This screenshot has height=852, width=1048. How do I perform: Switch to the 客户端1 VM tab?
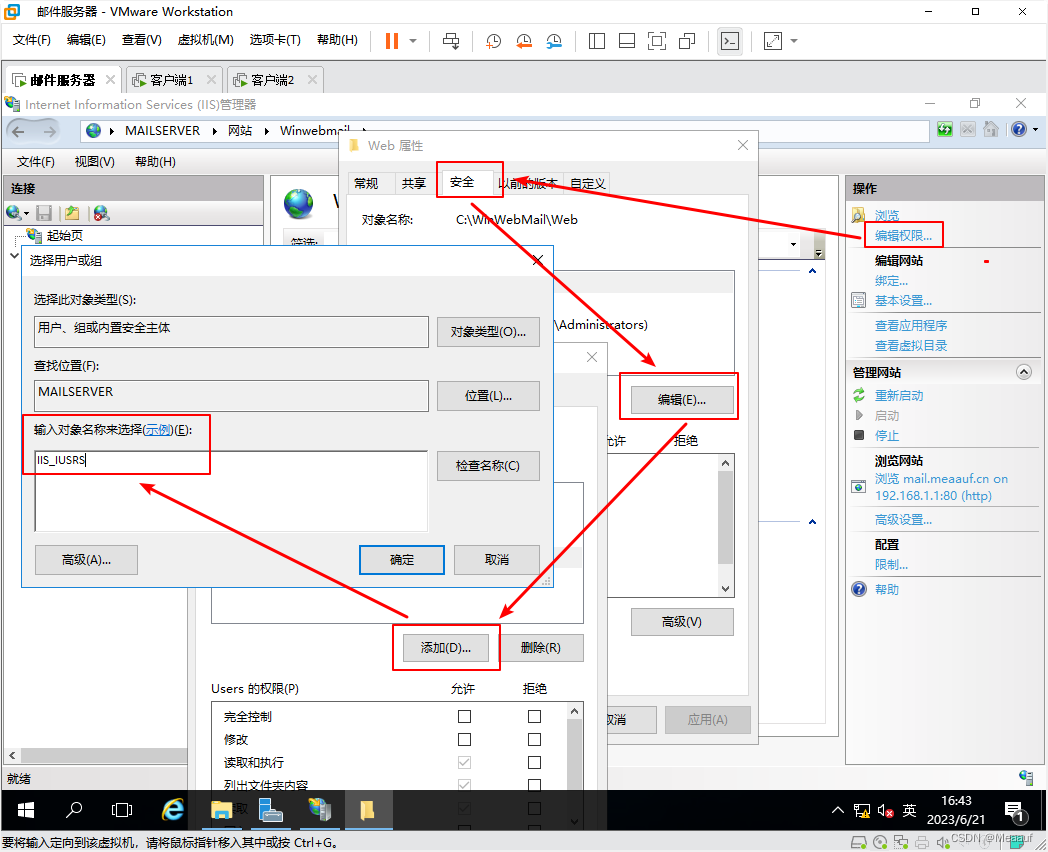point(172,80)
